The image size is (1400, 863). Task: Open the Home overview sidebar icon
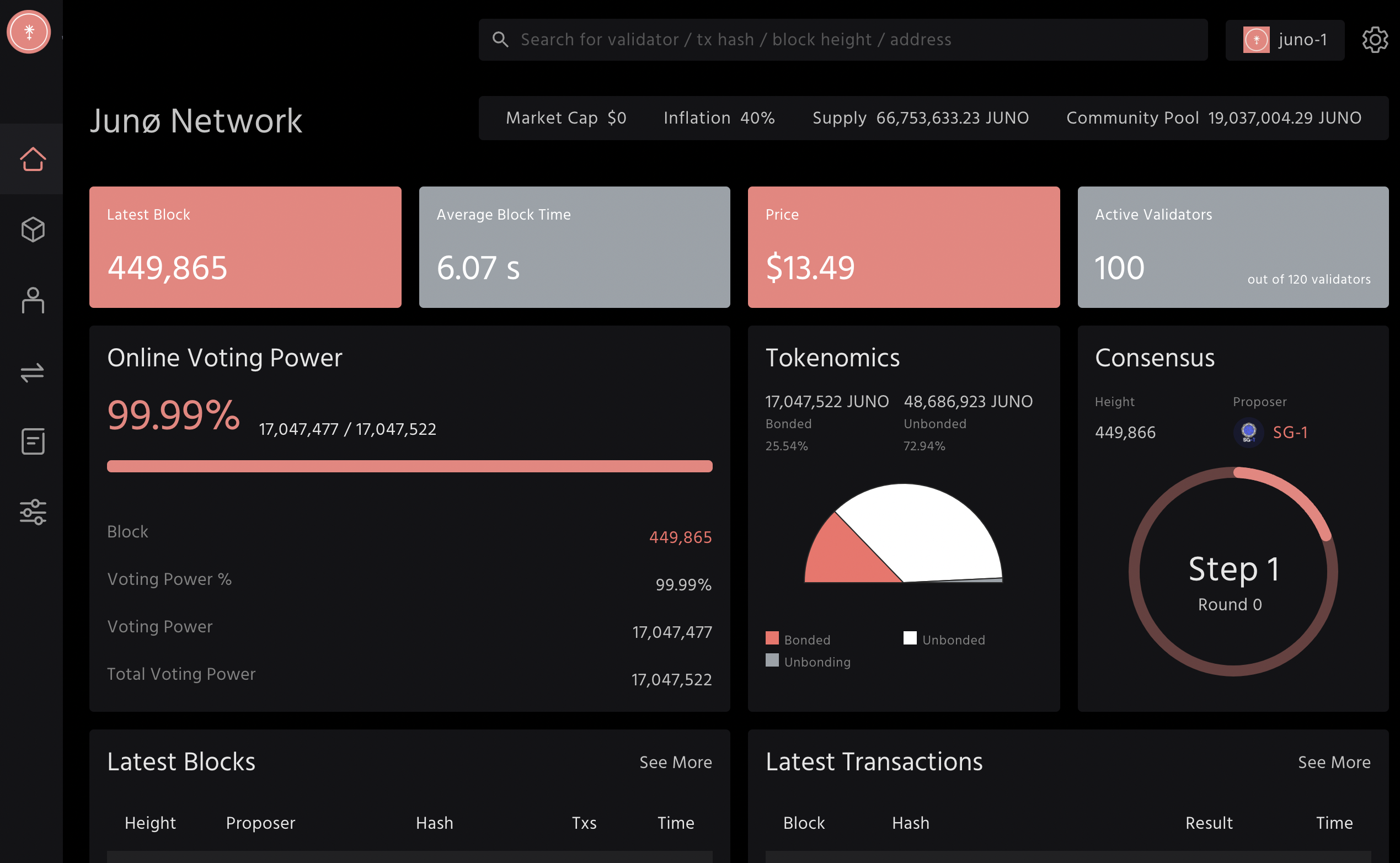pos(33,159)
